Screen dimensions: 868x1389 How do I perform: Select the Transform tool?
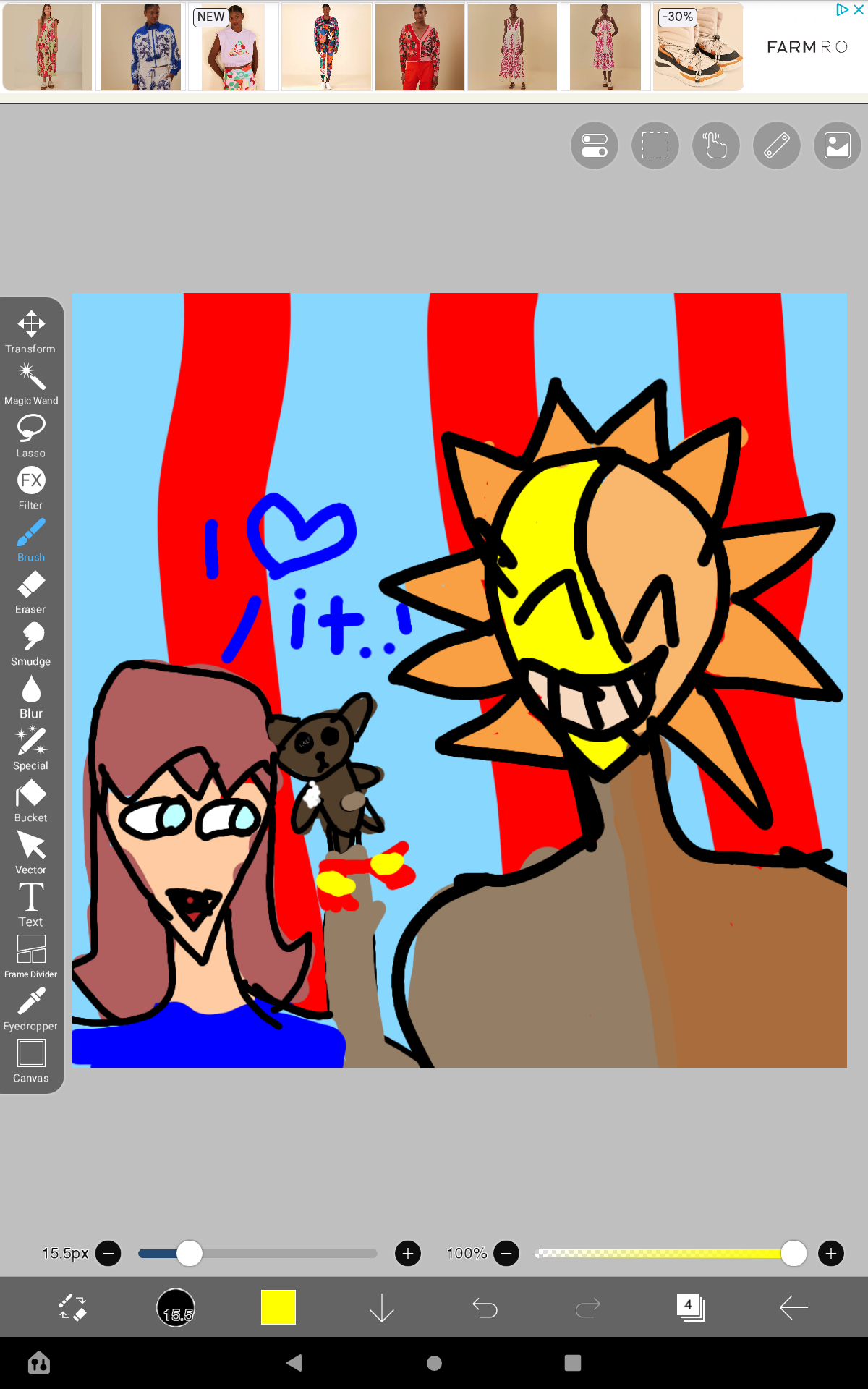coord(31,332)
